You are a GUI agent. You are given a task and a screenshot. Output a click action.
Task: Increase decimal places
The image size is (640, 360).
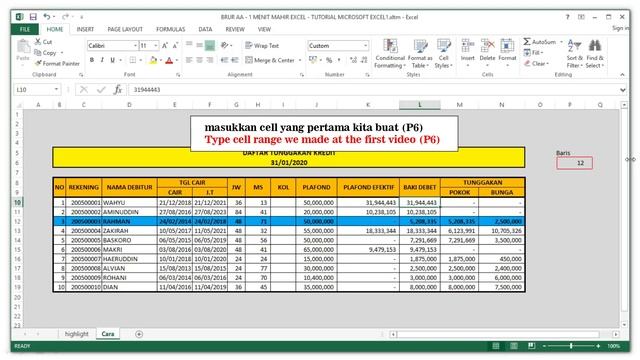pyautogui.click(x=353, y=60)
